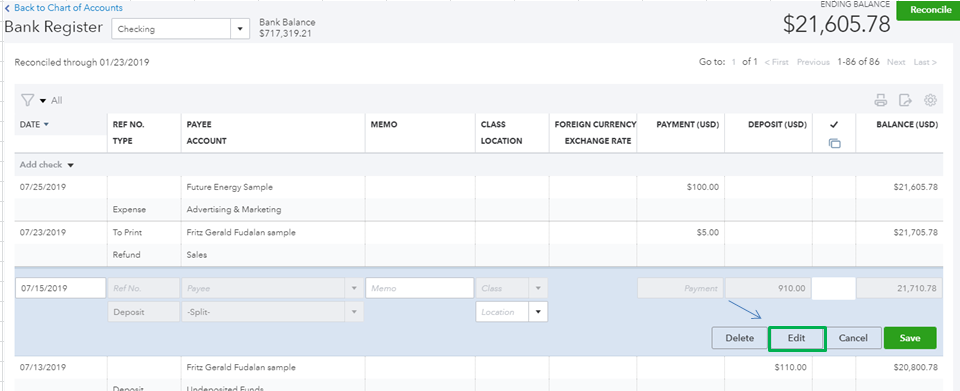
Task: Select the 07/13/2019 date cell
Action: tap(43, 368)
